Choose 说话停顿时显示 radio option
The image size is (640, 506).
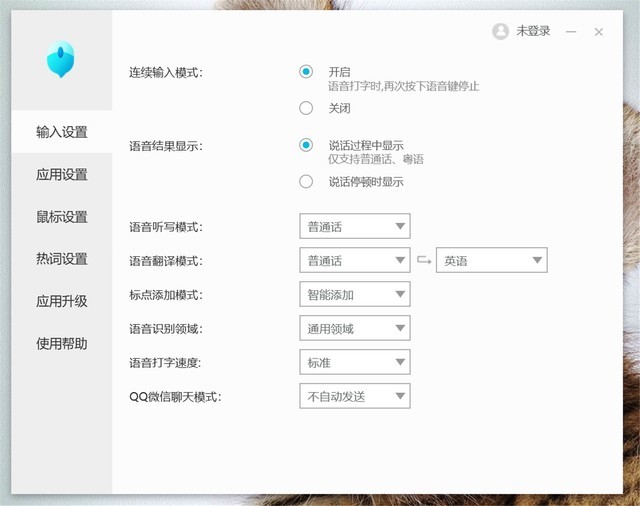pos(306,182)
